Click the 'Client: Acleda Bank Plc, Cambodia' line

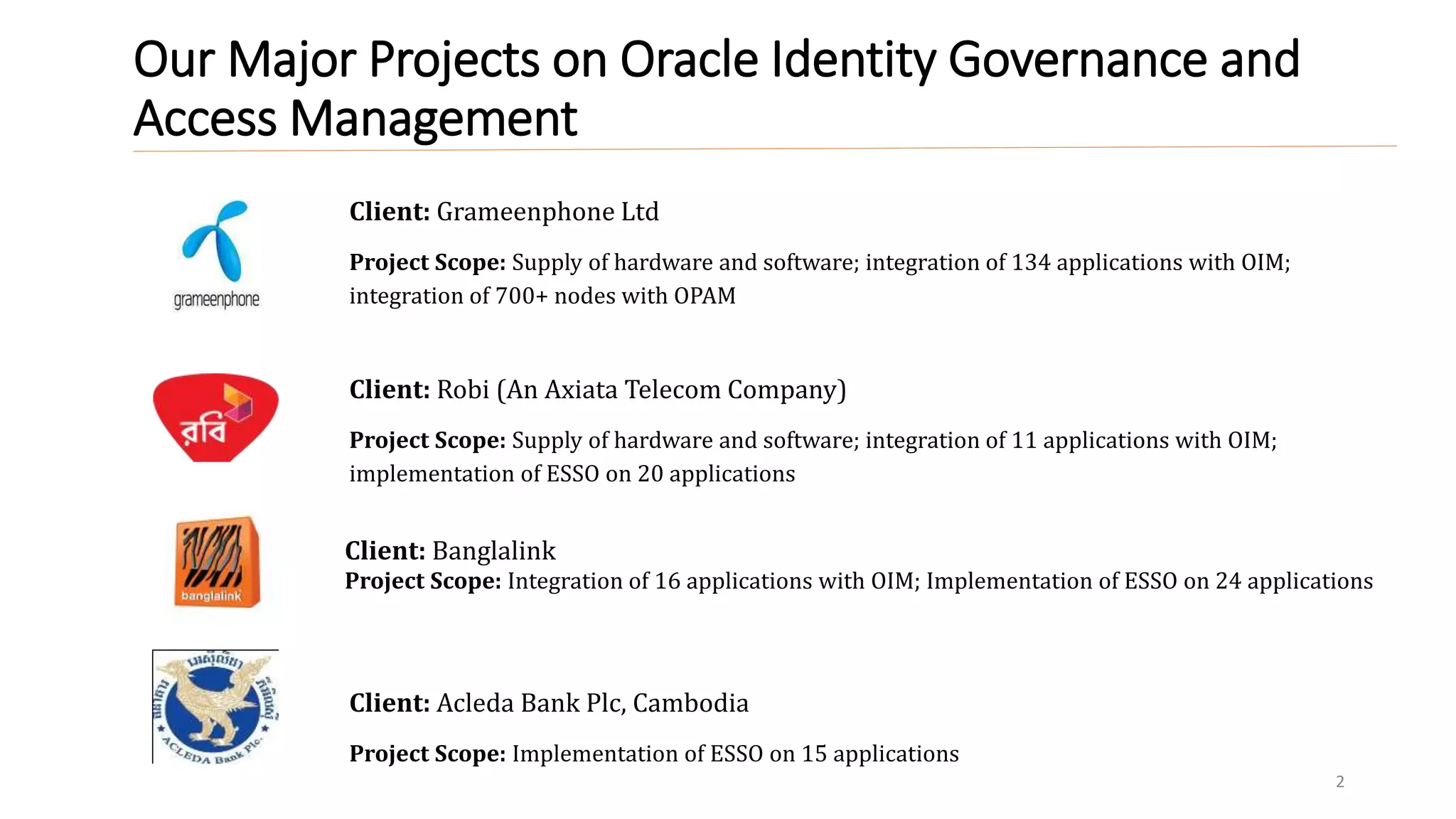click(549, 703)
